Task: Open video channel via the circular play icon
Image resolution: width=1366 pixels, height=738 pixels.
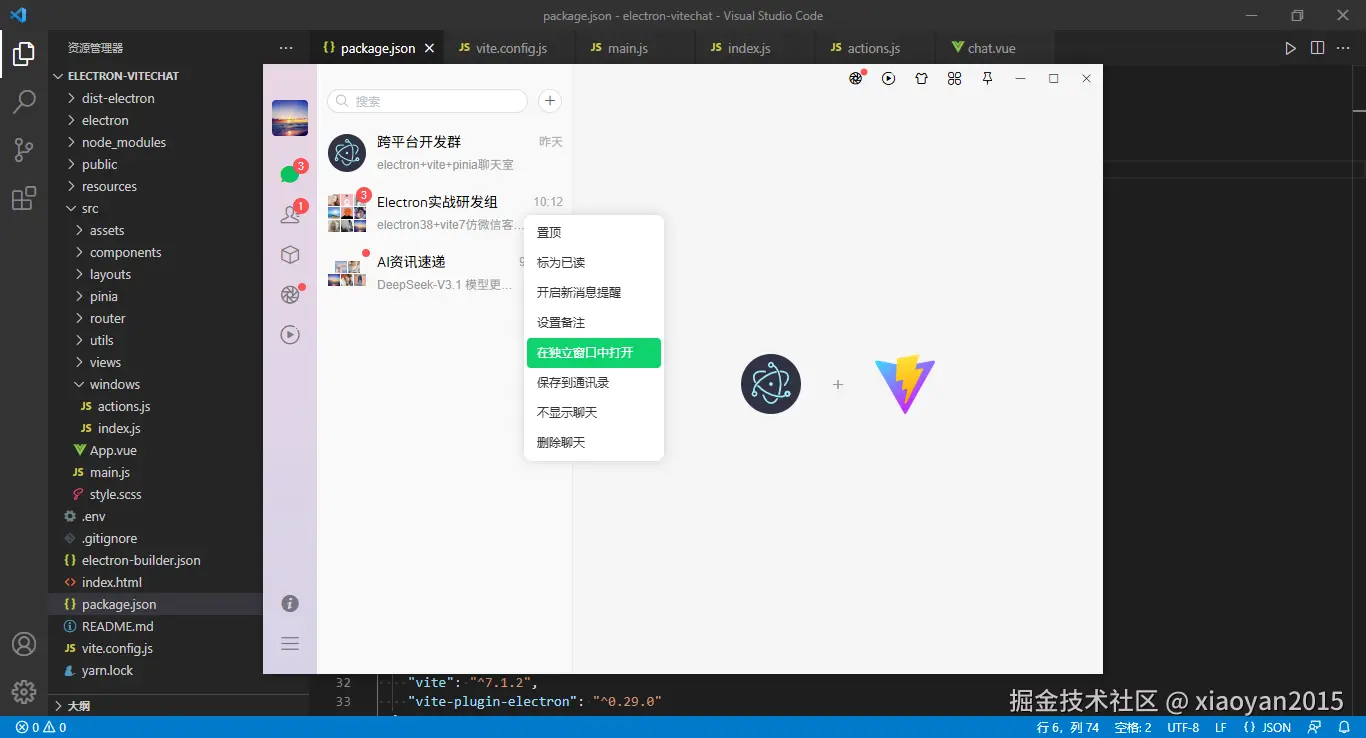Action: (x=290, y=335)
